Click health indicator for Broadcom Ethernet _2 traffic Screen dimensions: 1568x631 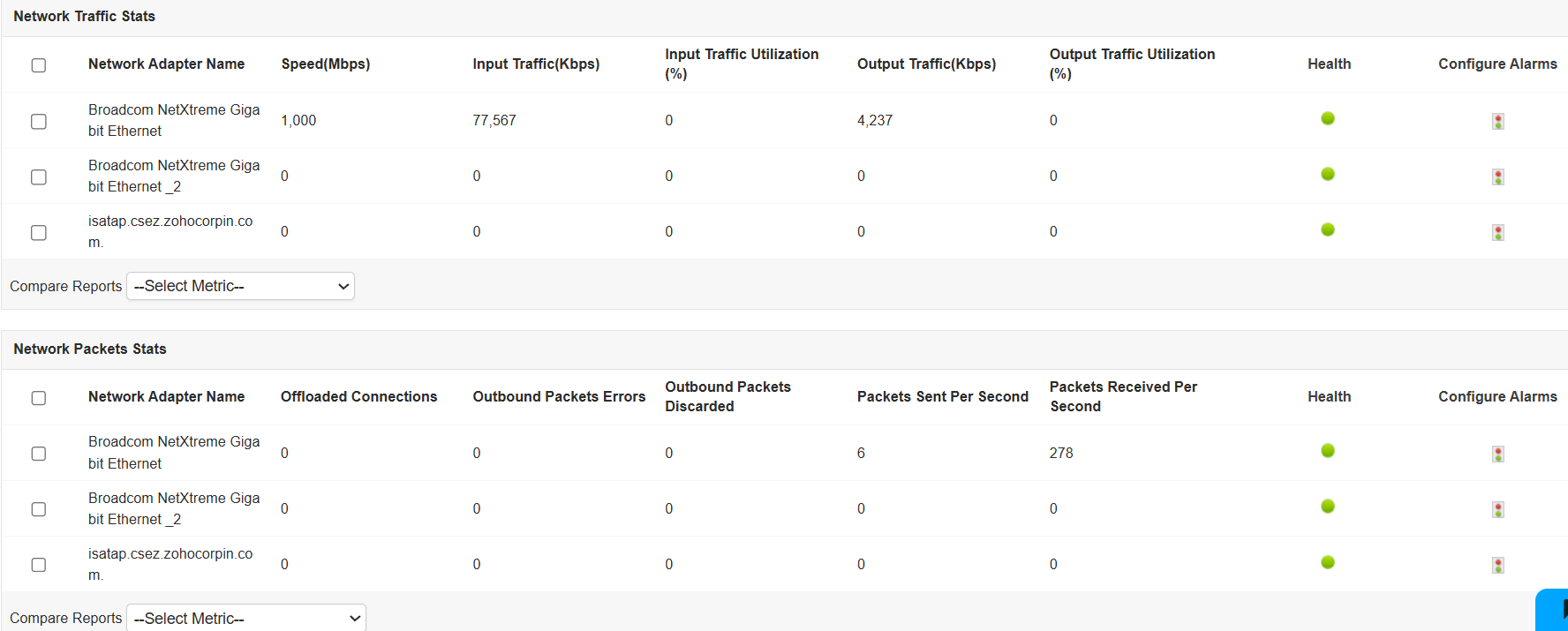(x=1328, y=174)
